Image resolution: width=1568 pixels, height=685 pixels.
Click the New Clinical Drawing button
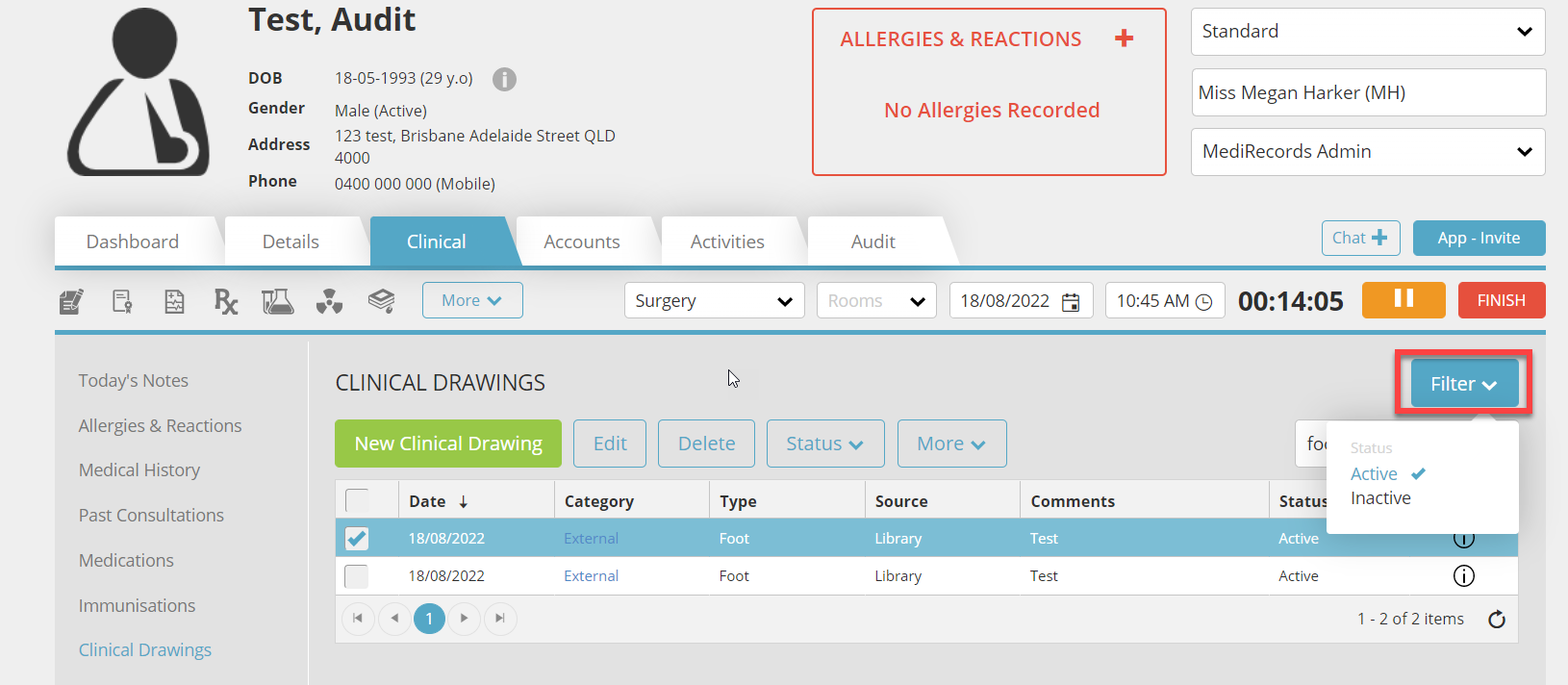pos(448,444)
